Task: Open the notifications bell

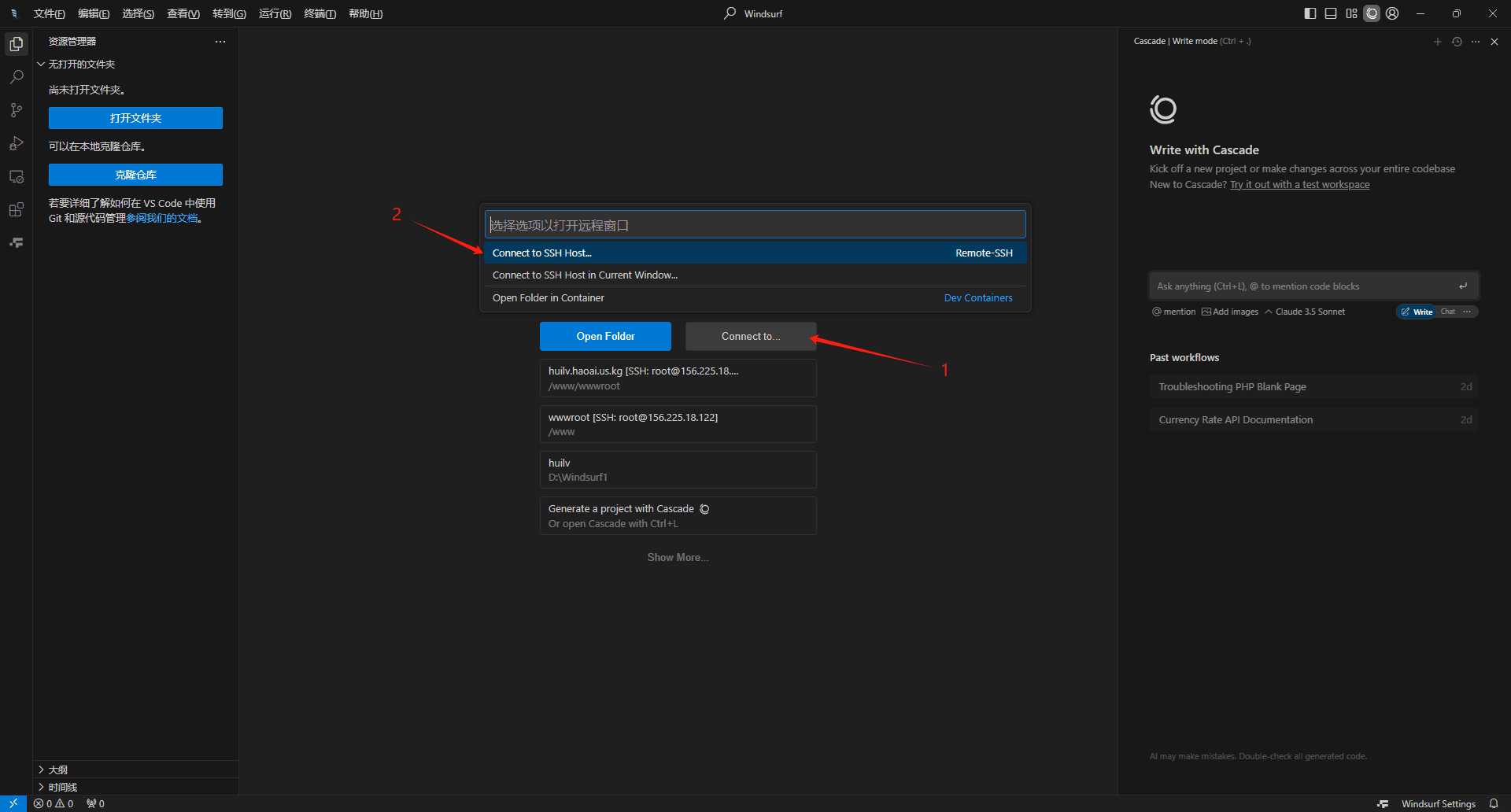Action: point(1494,803)
